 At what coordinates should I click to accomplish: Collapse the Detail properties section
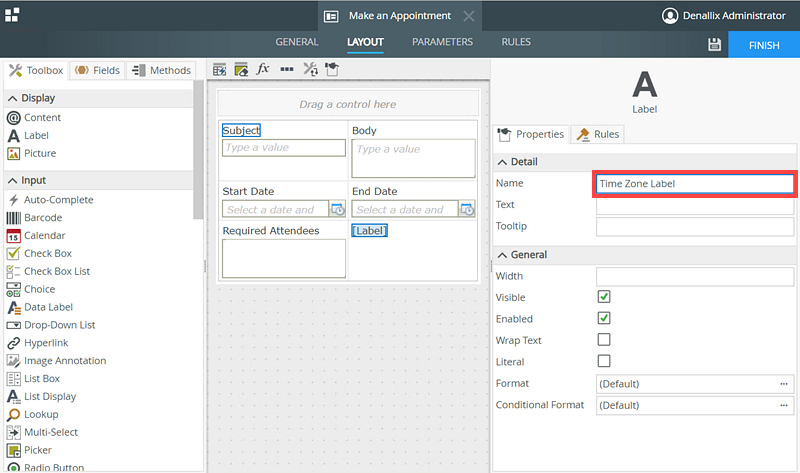click(502, 162)
